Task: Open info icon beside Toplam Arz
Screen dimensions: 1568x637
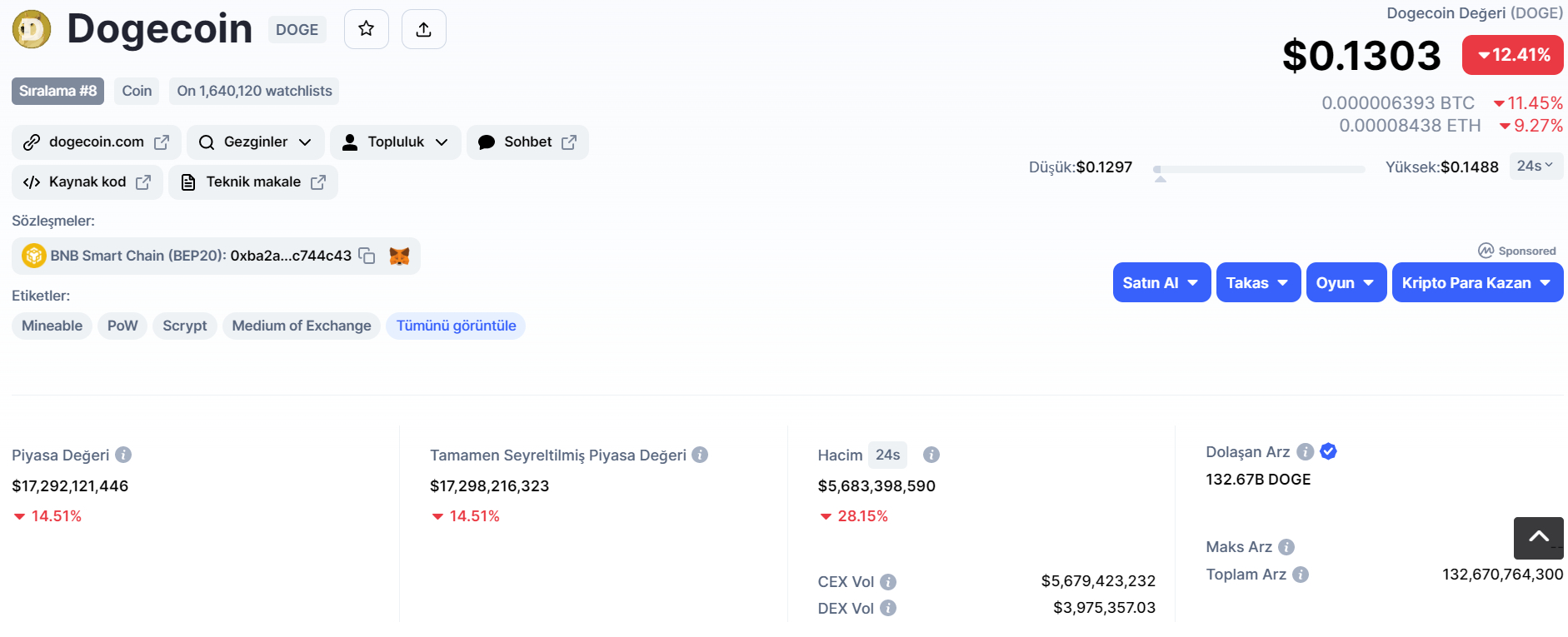Action: point(1301,575)
